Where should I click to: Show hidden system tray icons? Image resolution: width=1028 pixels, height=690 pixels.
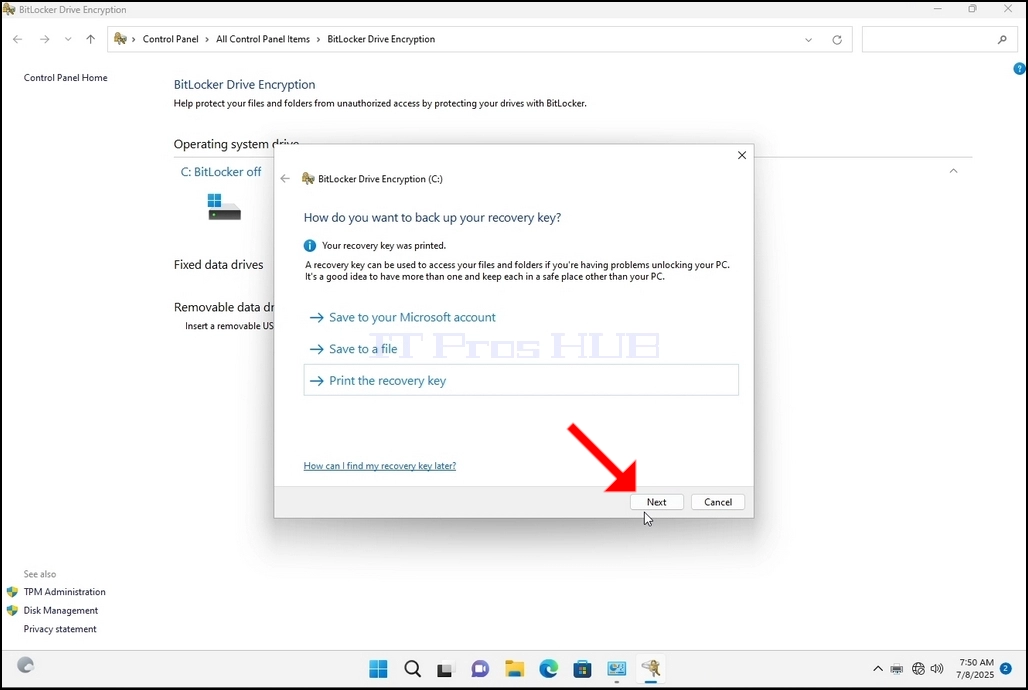pos(877,669)
